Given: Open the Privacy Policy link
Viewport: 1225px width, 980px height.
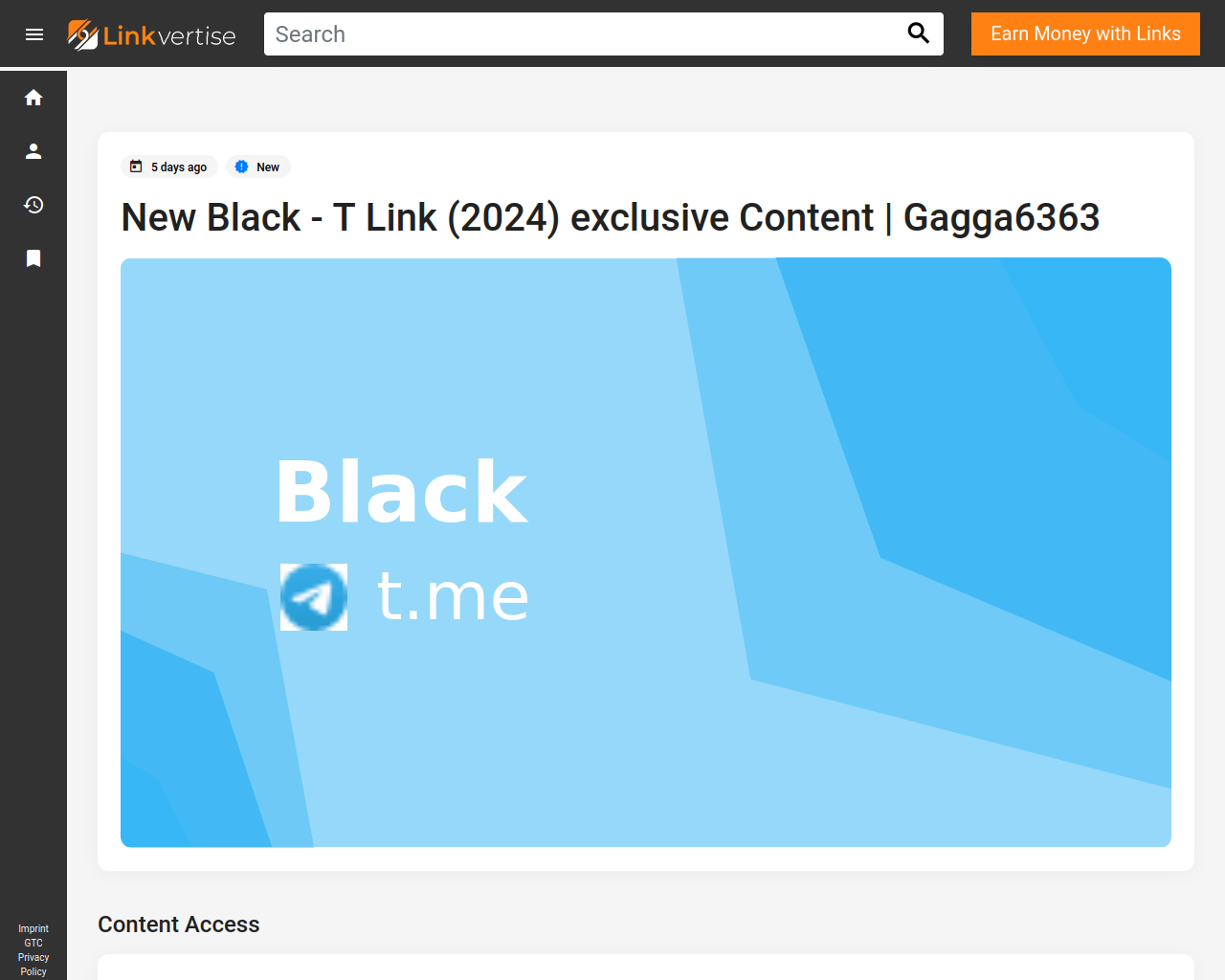Looking at the screenshot, I should 33,965.
